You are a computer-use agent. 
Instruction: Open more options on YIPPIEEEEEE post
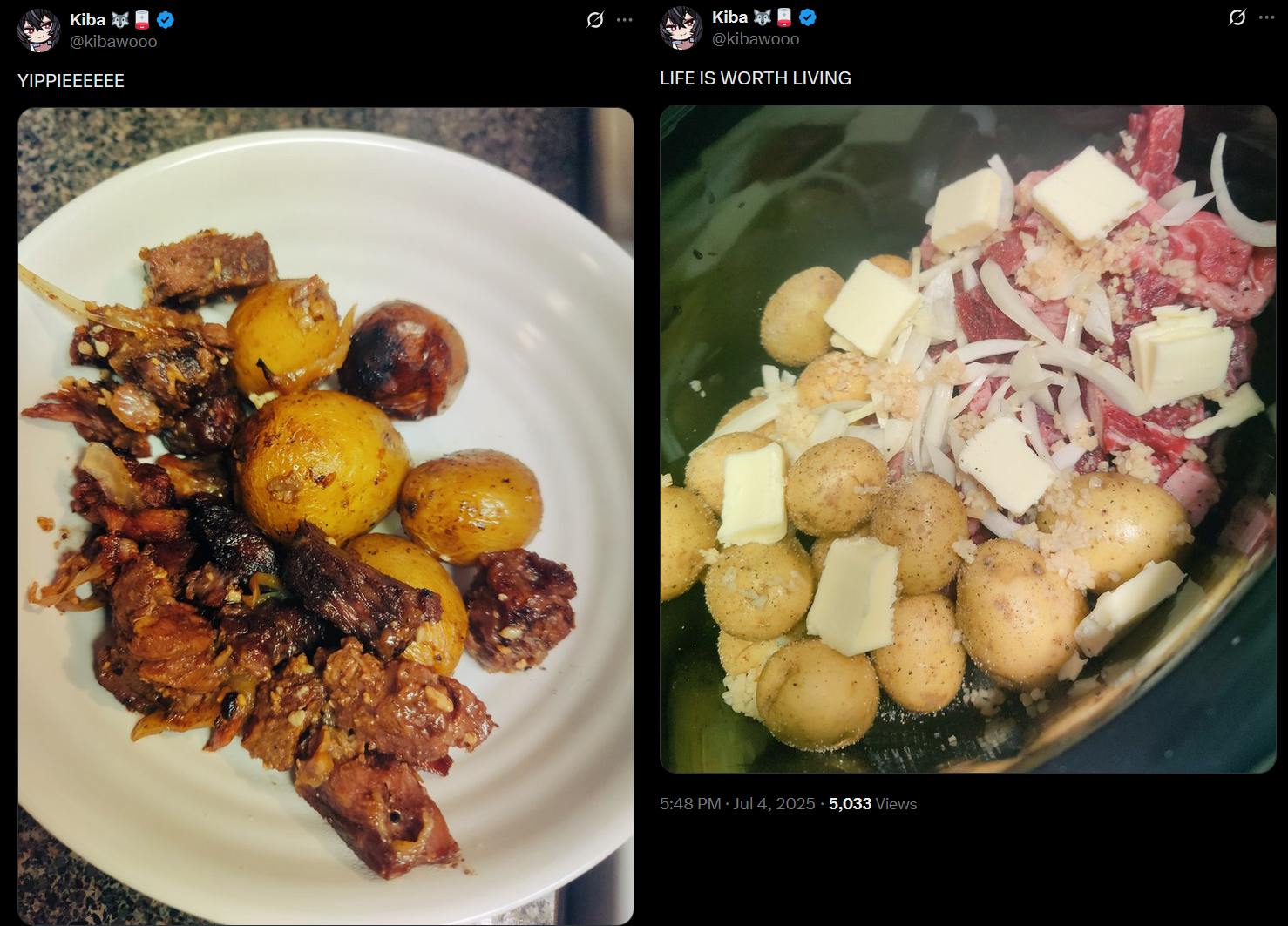(625, 19)
